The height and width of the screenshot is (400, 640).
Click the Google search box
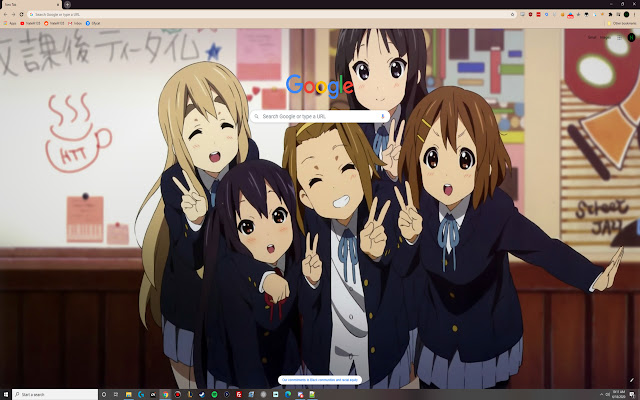320,116
